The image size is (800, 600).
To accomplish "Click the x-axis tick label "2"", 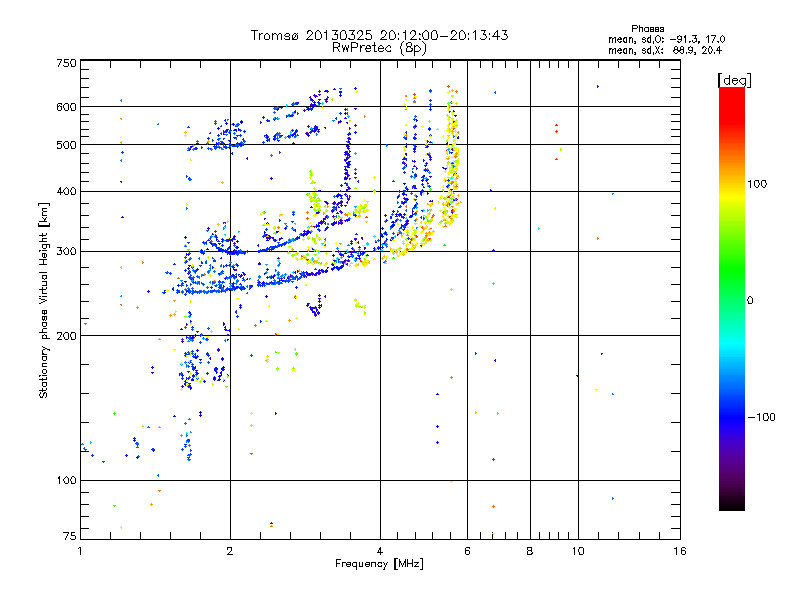I will (x=230, y=551).
